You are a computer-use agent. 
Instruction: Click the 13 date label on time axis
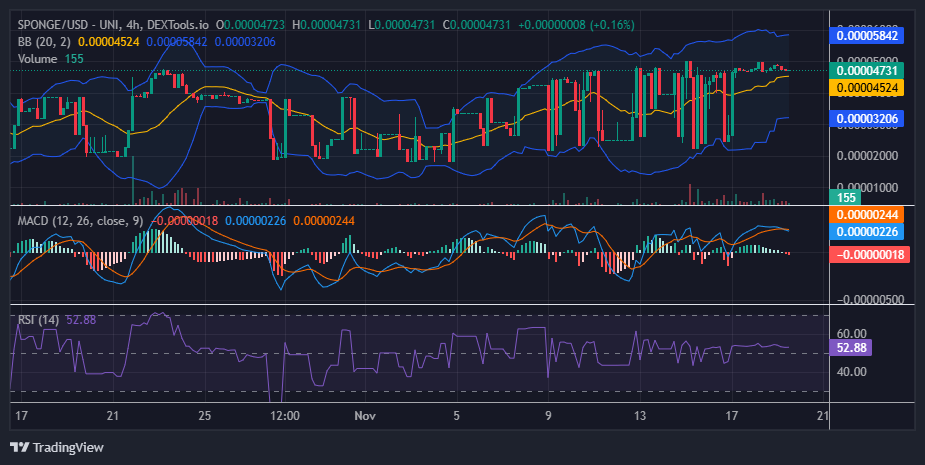639,416
